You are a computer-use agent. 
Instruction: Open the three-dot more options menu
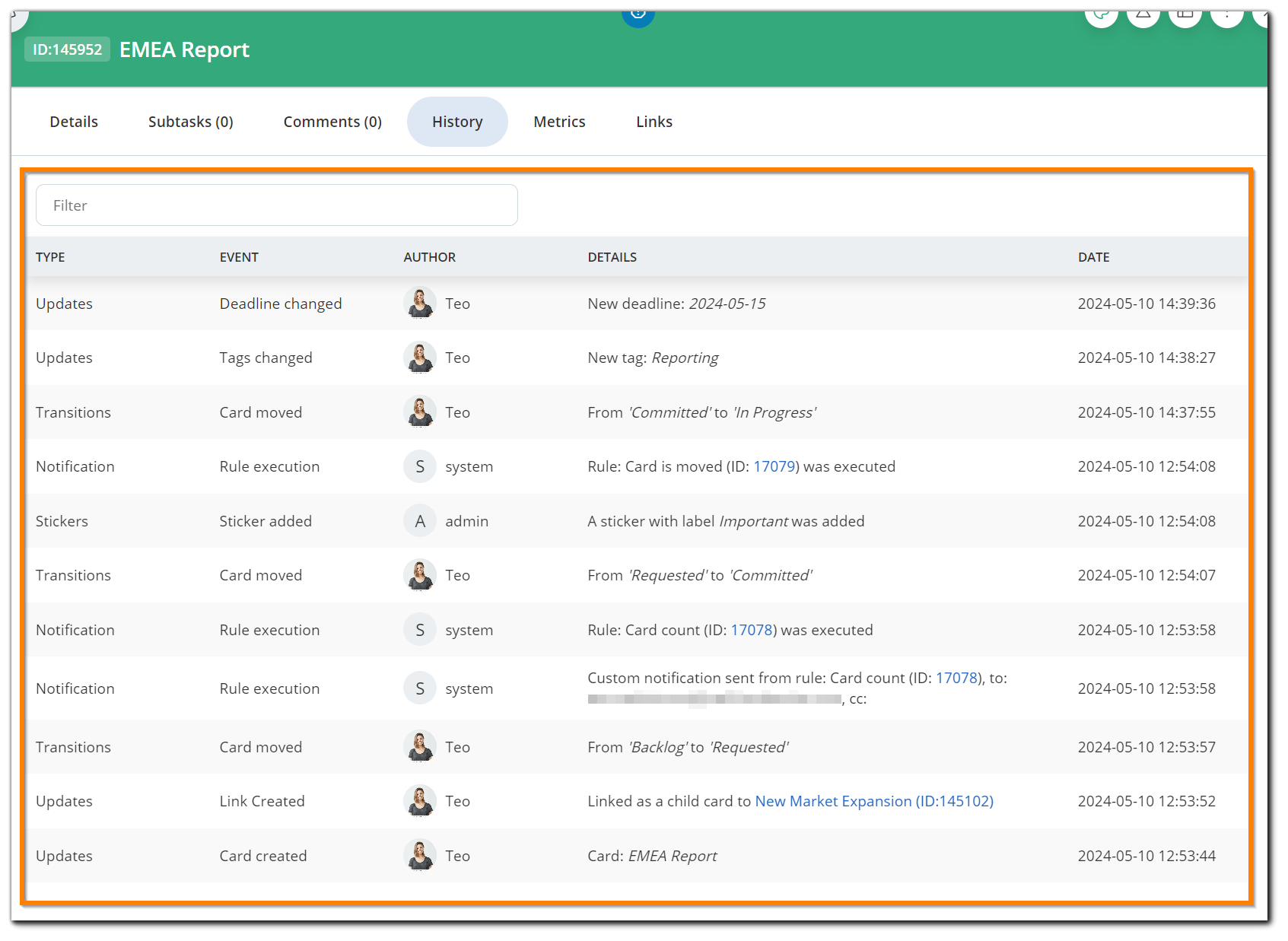(1226, 15)
